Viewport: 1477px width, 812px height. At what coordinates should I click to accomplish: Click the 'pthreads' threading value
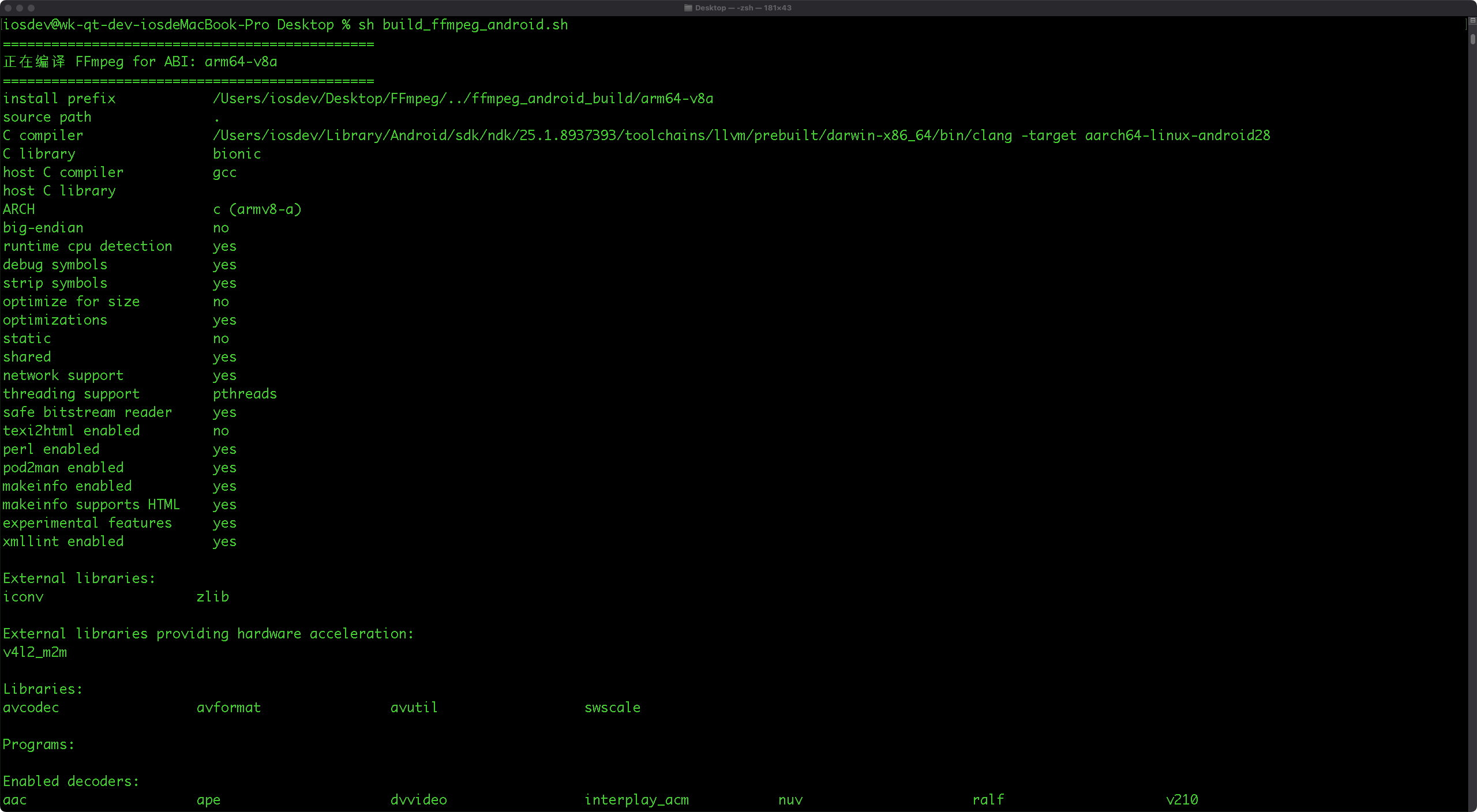[x=245, y=394]
